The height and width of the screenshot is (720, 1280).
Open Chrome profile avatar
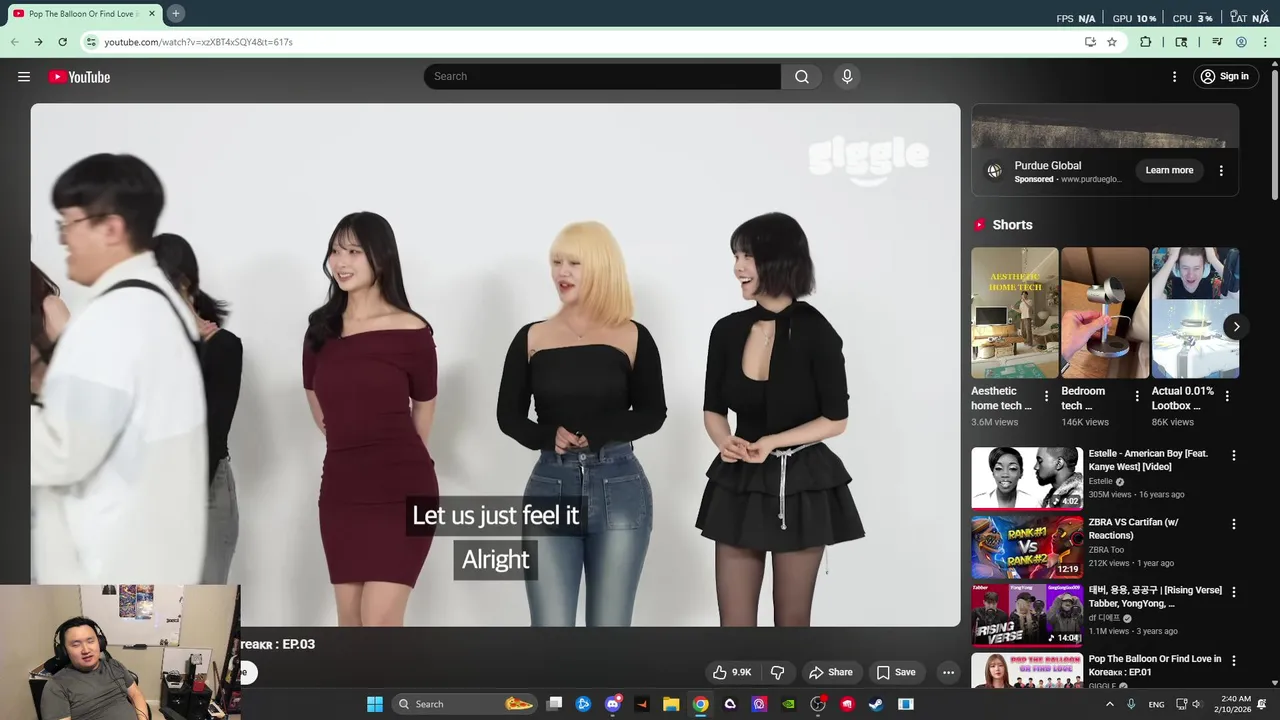1241,42
